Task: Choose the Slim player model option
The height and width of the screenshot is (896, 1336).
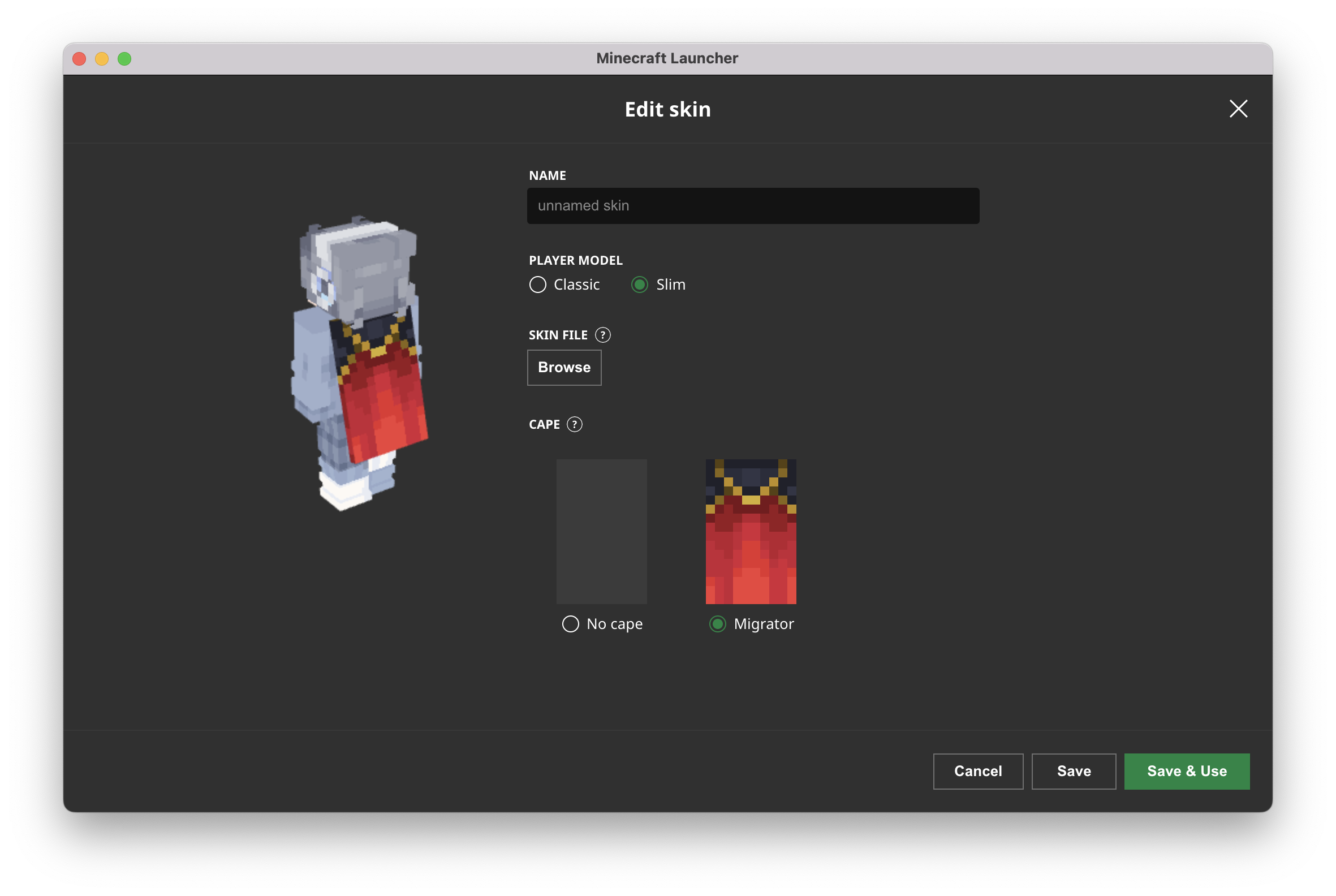Action: pyautogui.click(x=639, y=285)
